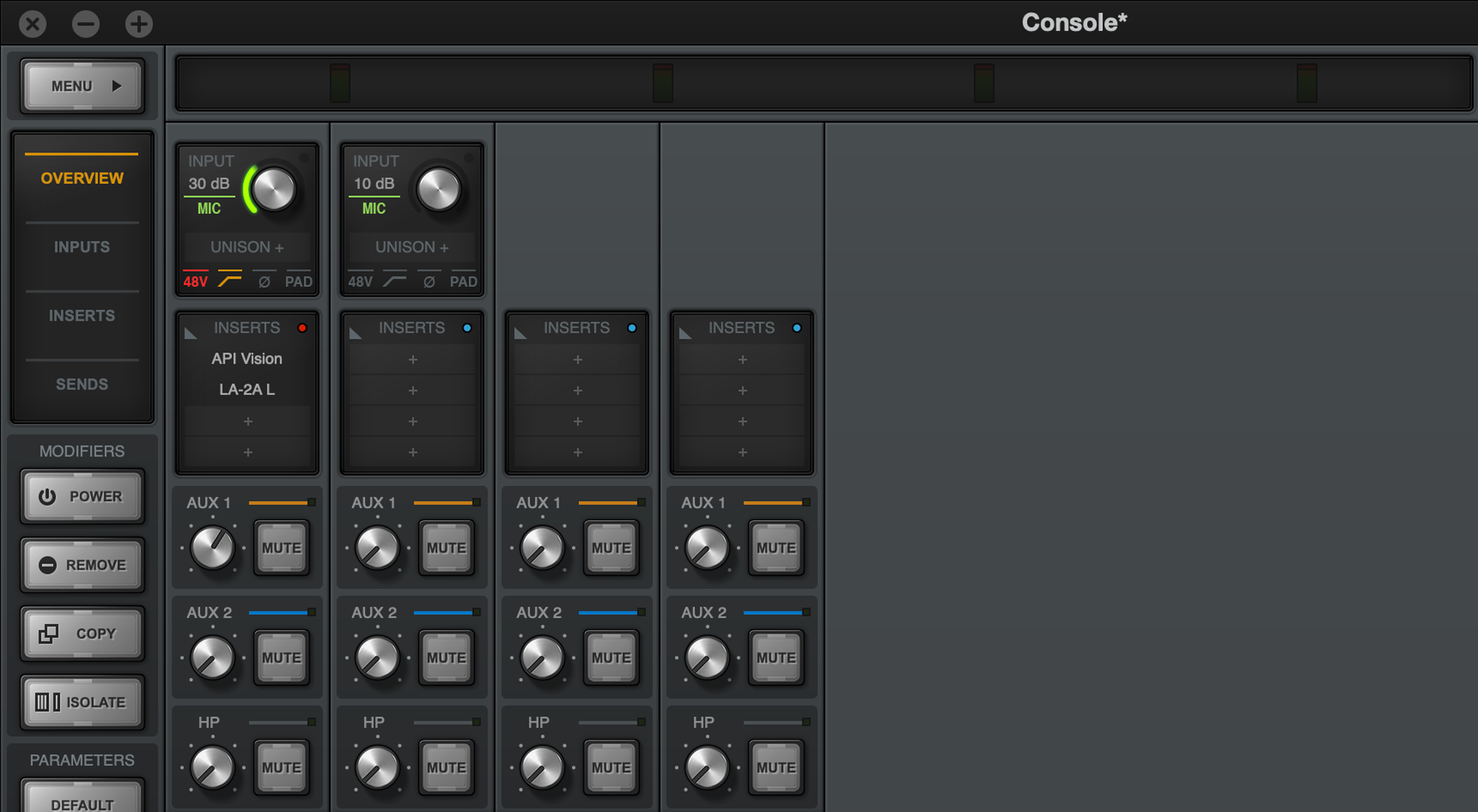Viewport: 1478px width, 812px height.
Task: Click AUX 1 send knob on channel 1
Action: point(212,548)
